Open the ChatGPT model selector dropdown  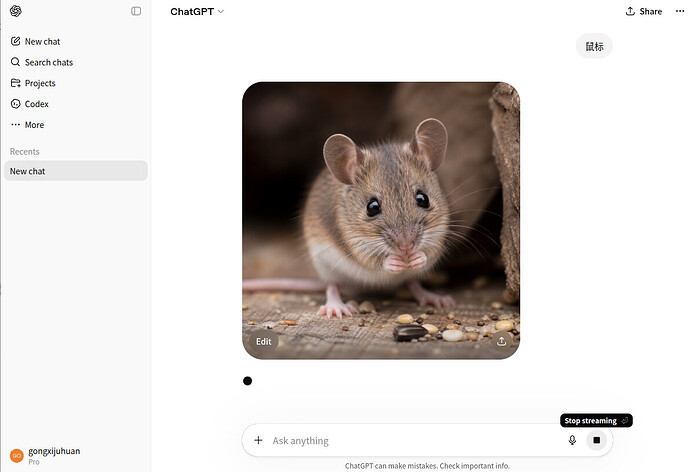(197, 11)
